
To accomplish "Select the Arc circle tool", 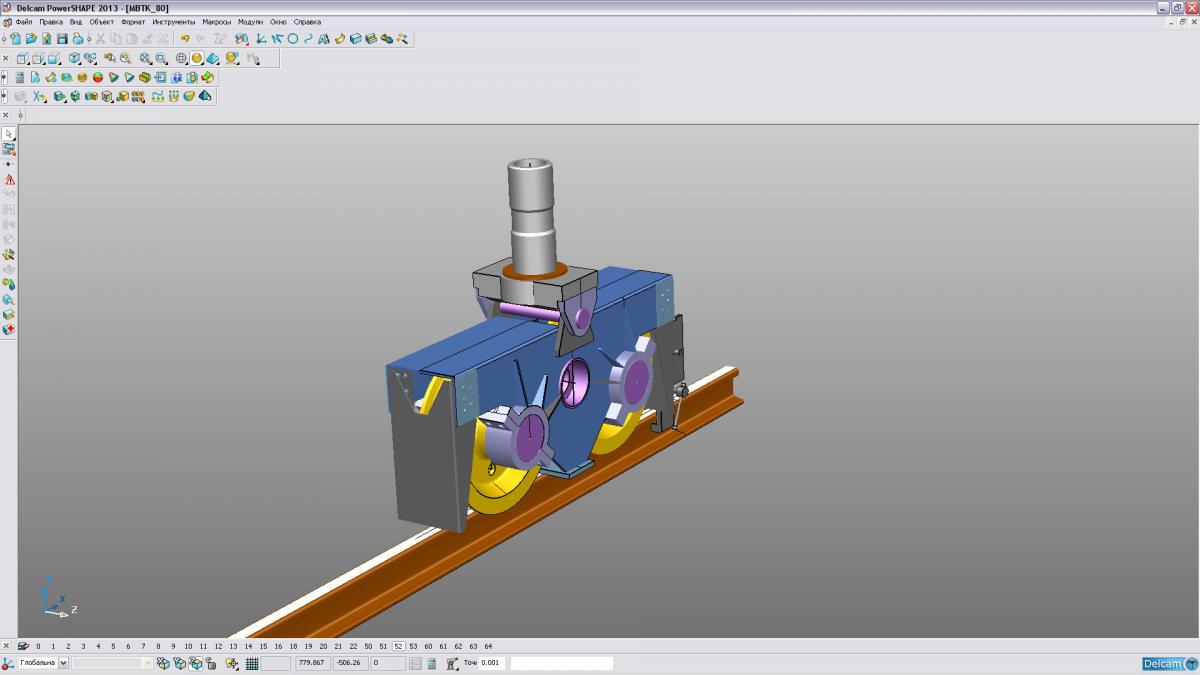I will point(293,39).
